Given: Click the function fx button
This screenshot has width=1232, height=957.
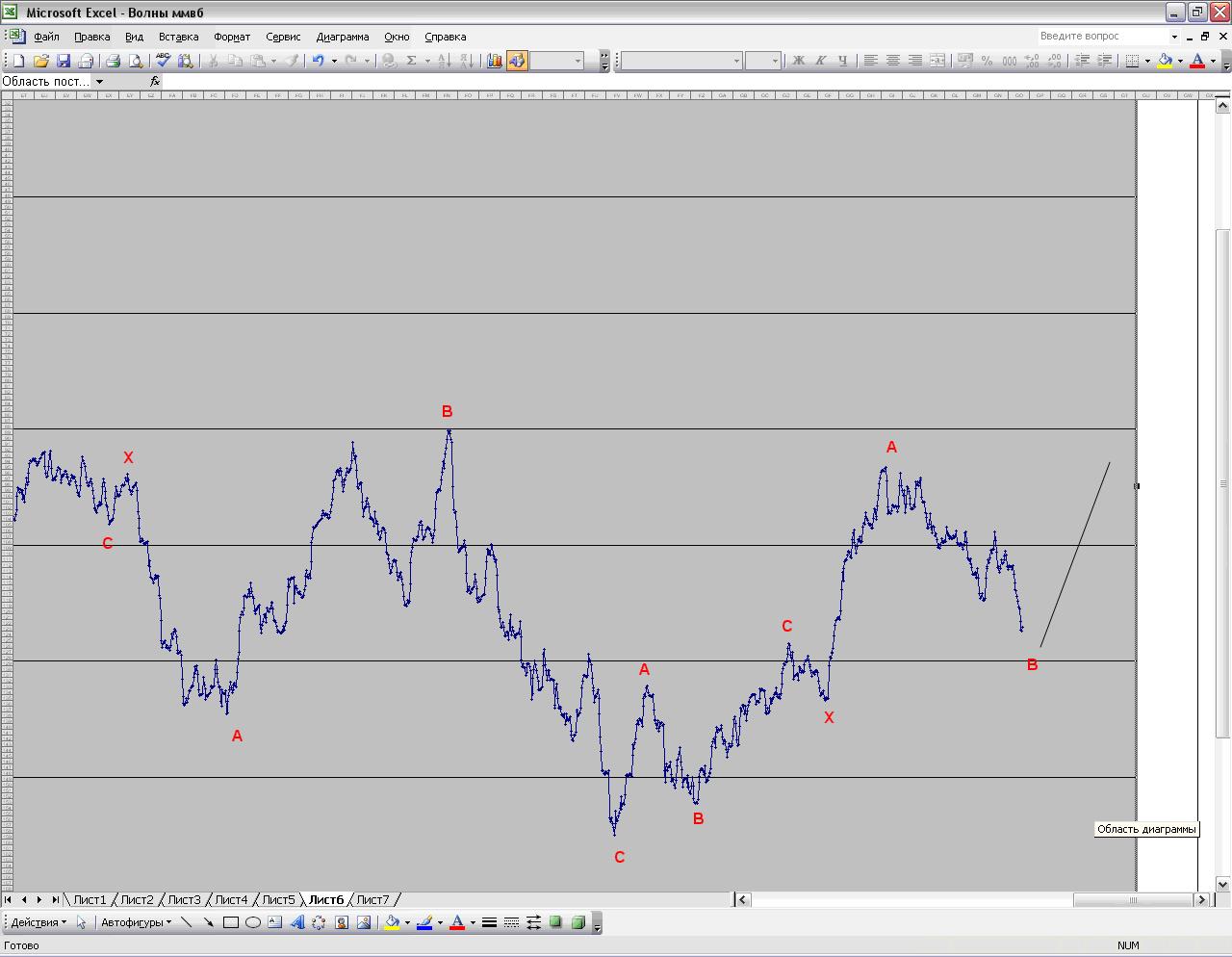Looking at the screenshot, I should 155,82.
